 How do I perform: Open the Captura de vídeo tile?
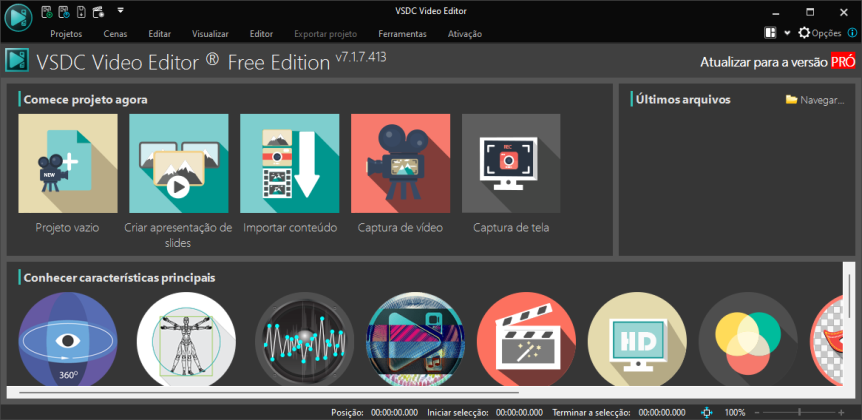pyautogui.click(x=400, y=163)
